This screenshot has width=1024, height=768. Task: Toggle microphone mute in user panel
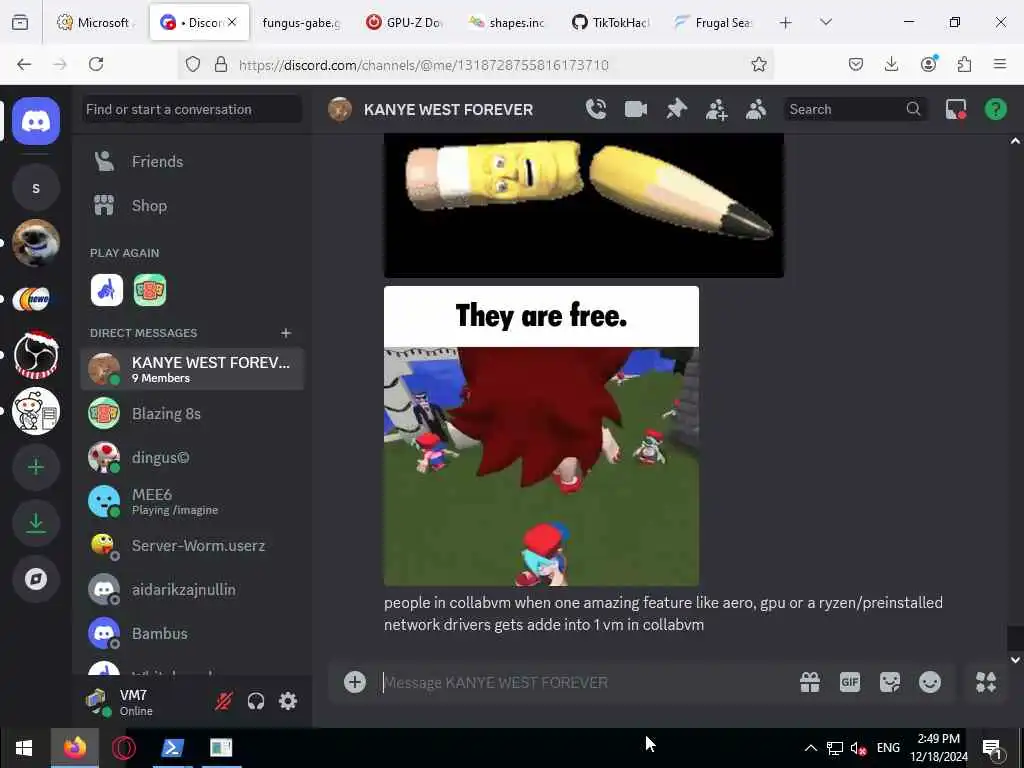coord(223,701)
